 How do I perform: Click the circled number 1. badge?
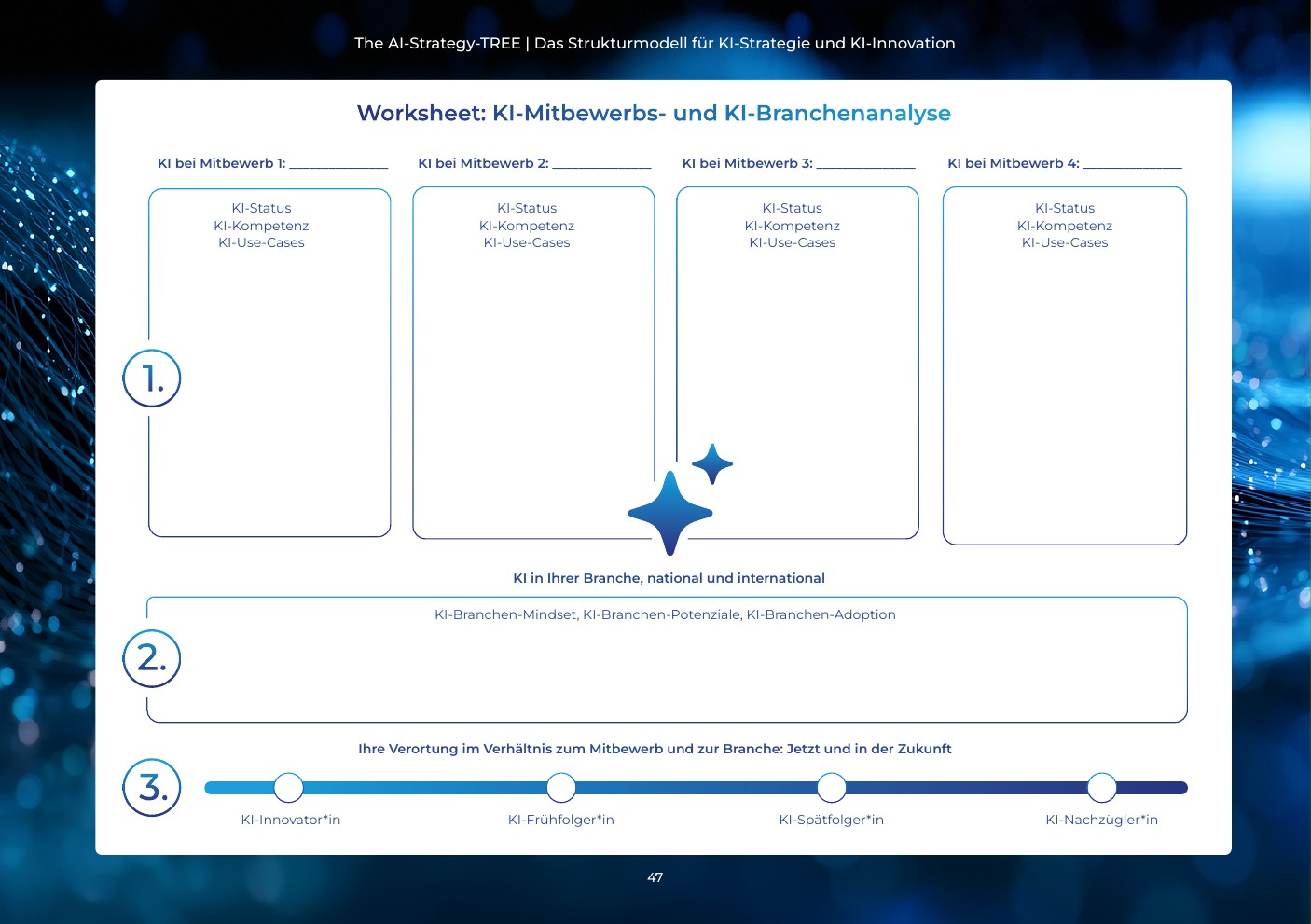pyautogui.click(x=152, y=378)
